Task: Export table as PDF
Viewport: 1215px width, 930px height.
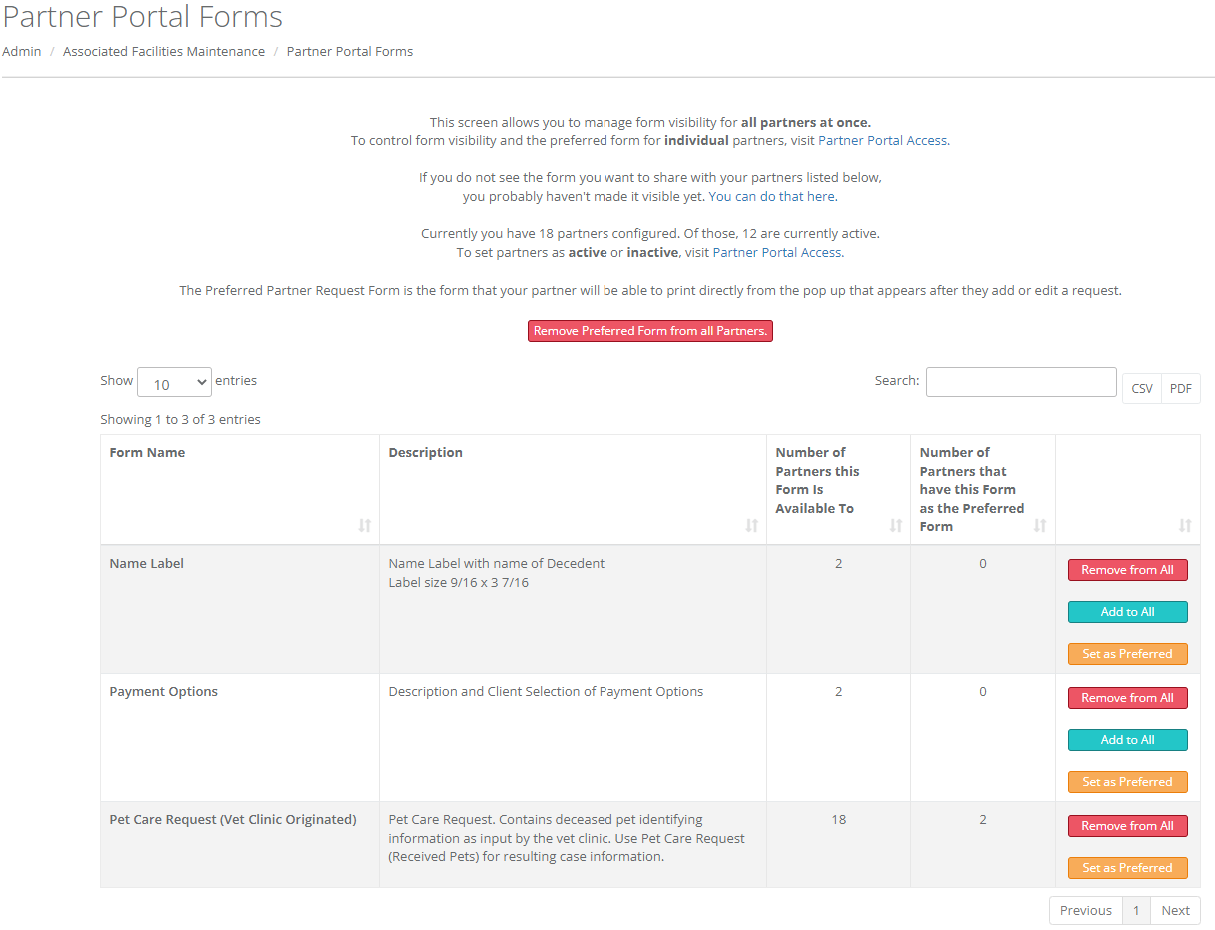Action: point(1180,389)
